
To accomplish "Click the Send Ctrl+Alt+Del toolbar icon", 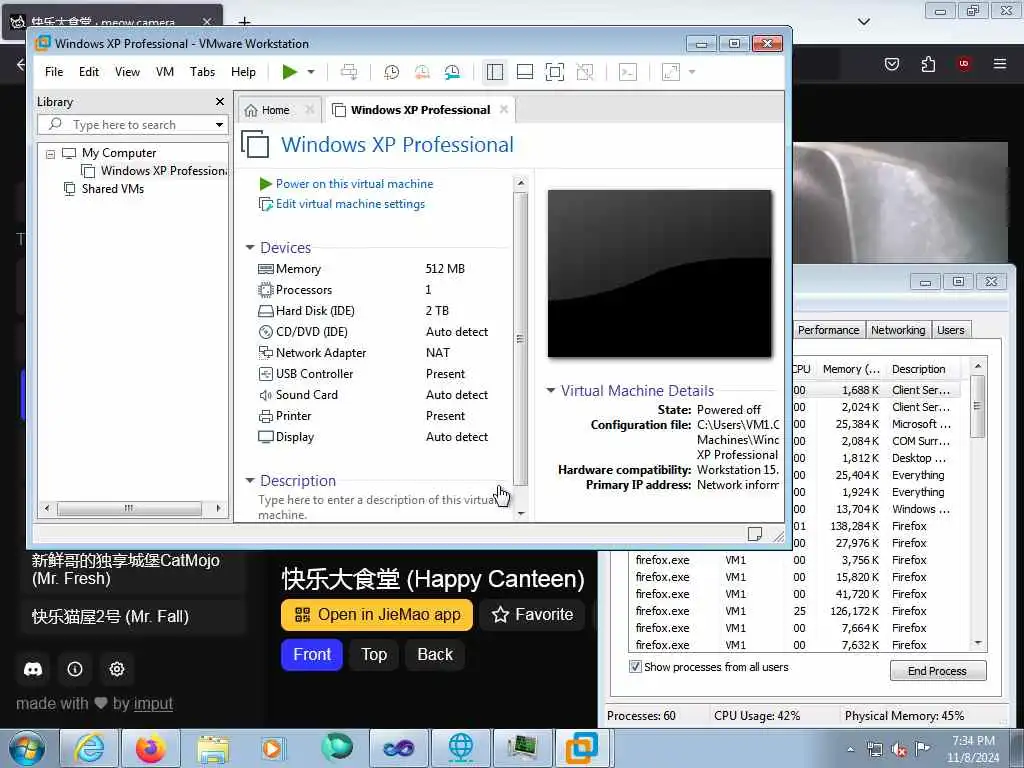I will pyautogui.click(x=349, y=72).
